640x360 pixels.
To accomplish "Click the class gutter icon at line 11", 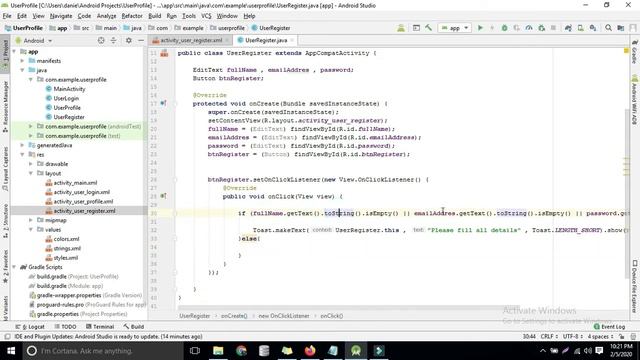I will [x=164, y=53].
